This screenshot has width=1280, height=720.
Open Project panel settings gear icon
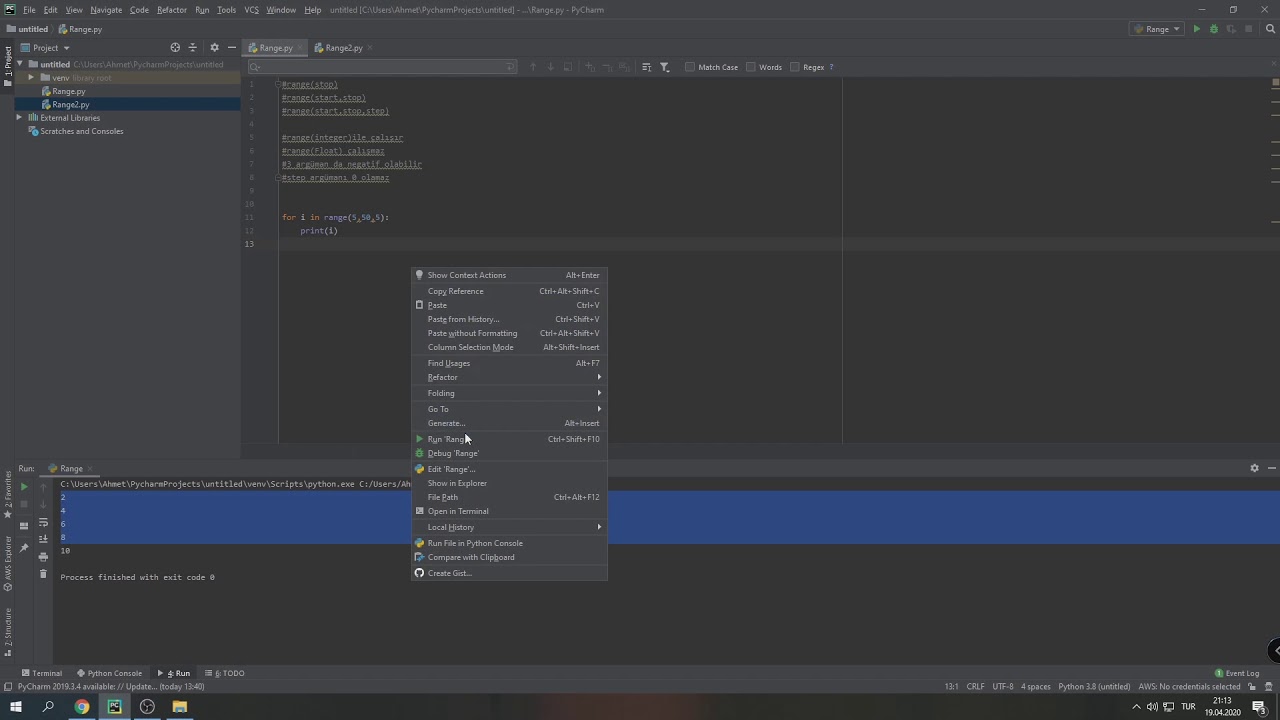tap(214, 47)
